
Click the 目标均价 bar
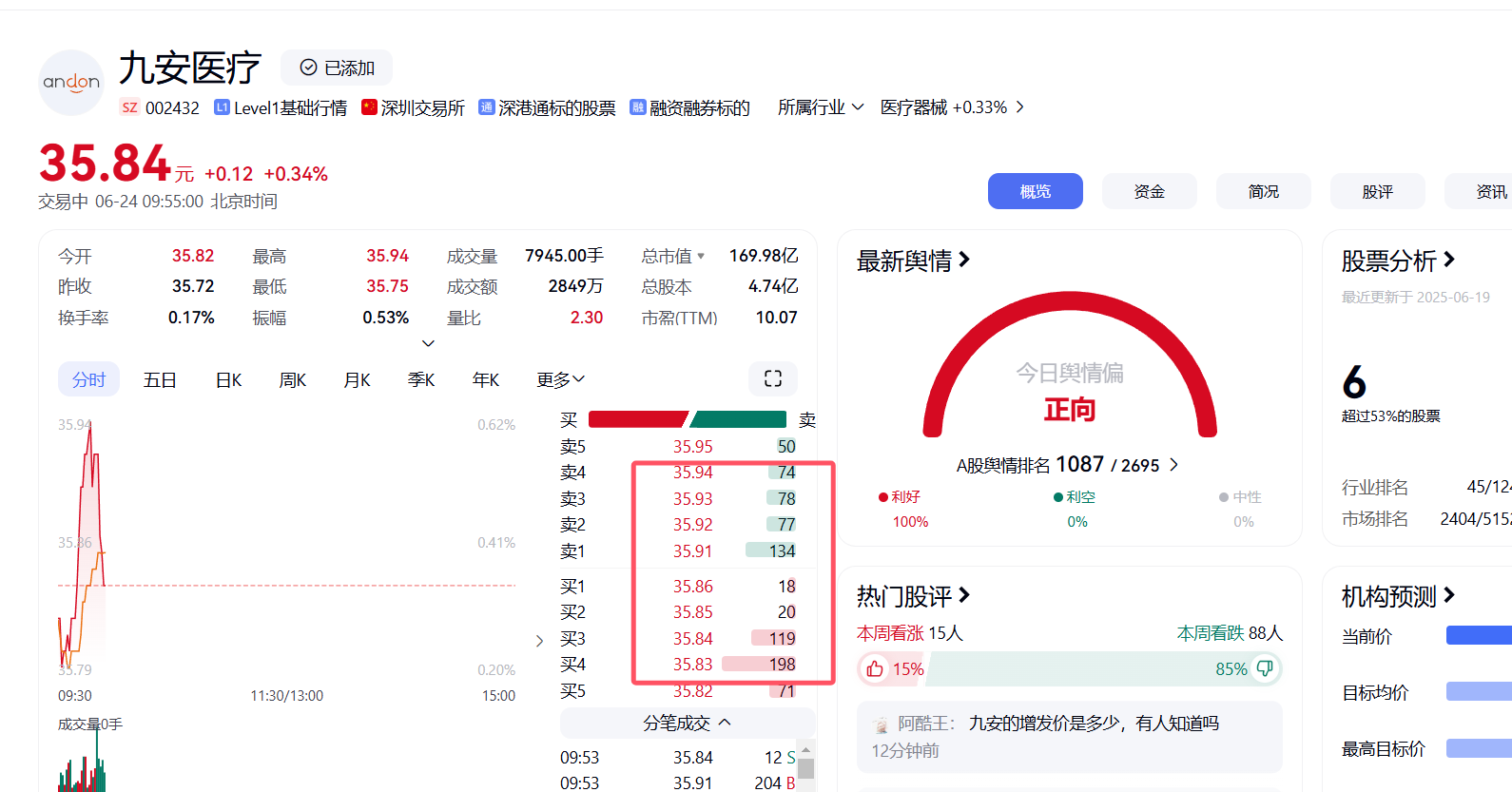tap(1479, 691)
